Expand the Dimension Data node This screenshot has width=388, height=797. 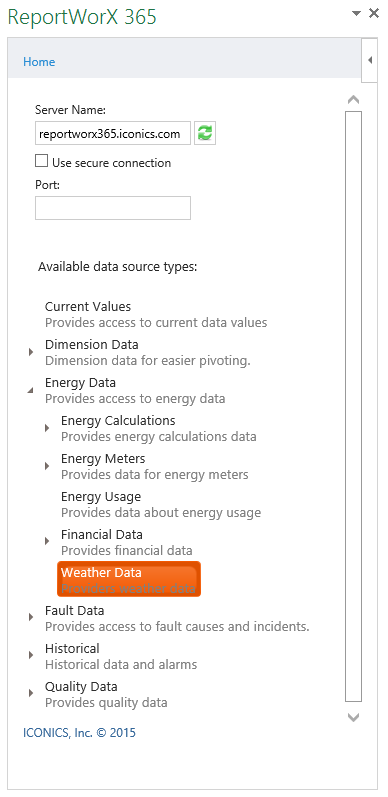pos(31,352)
